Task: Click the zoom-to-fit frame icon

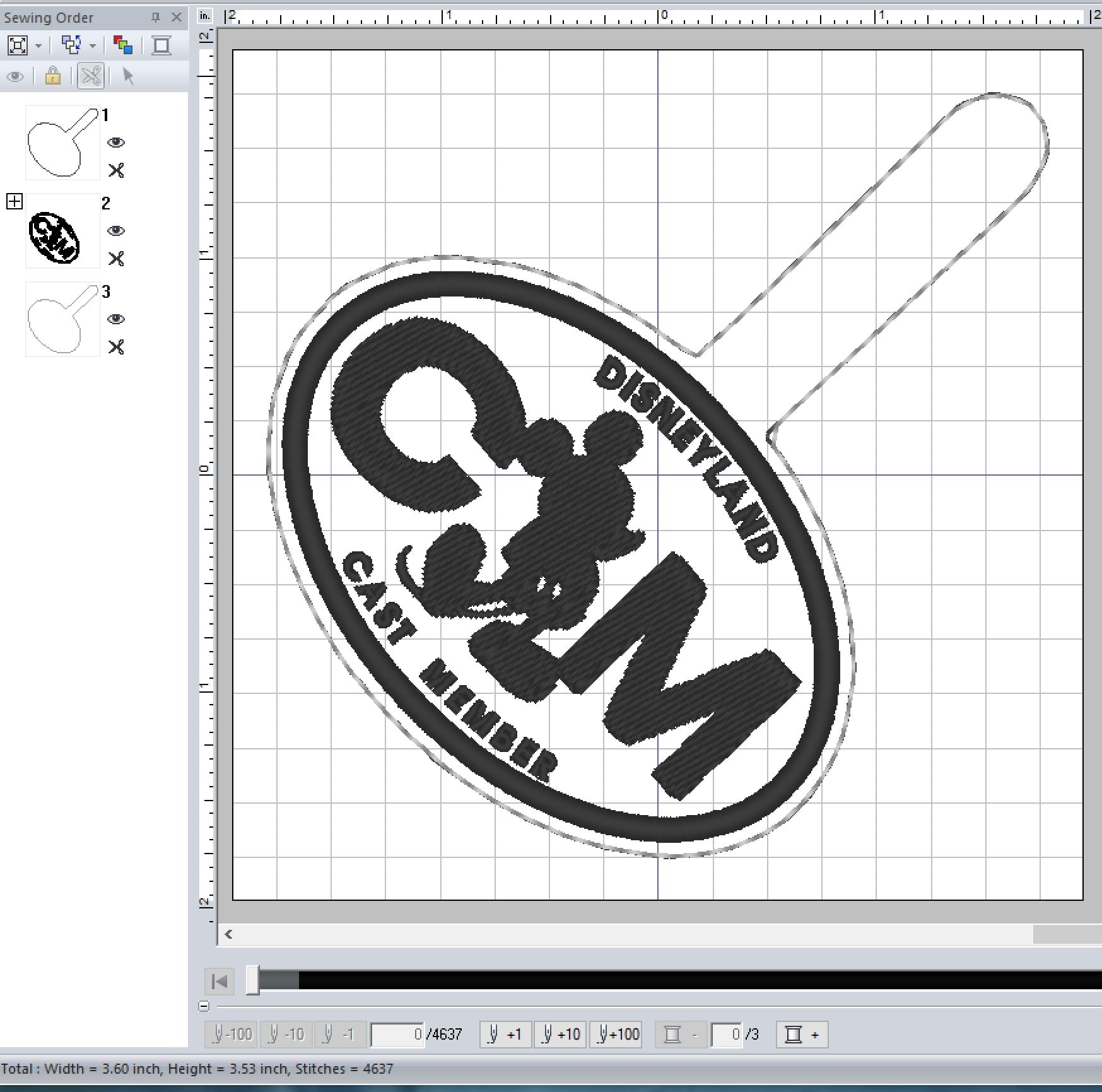Action: click(17, 45)
